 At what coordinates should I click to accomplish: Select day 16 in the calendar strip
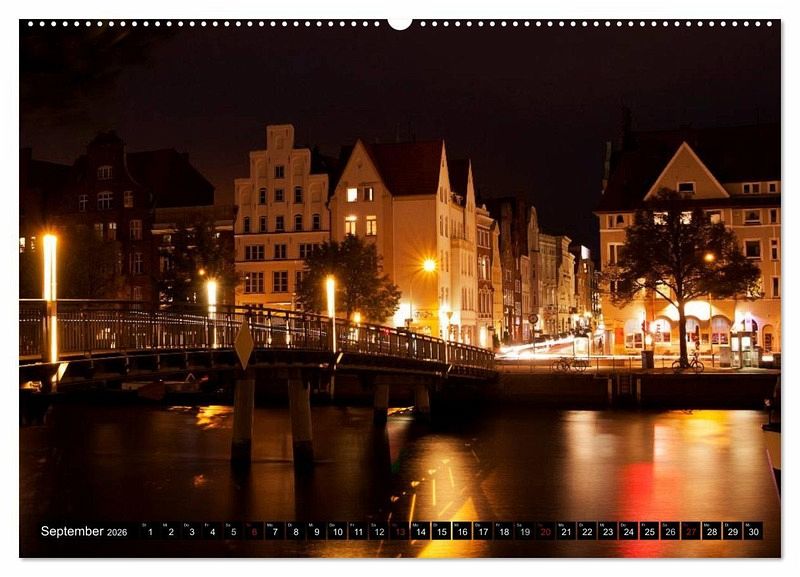[462, 531]
